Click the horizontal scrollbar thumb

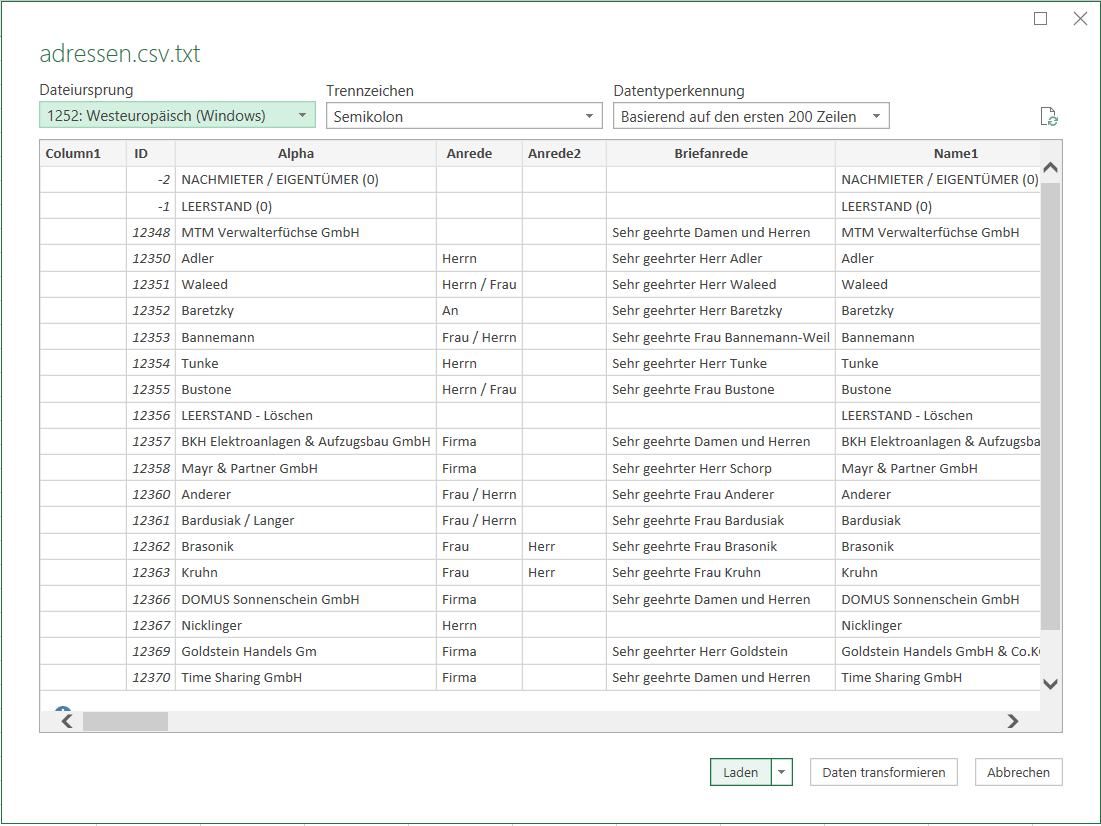click(x=125, y=721)
